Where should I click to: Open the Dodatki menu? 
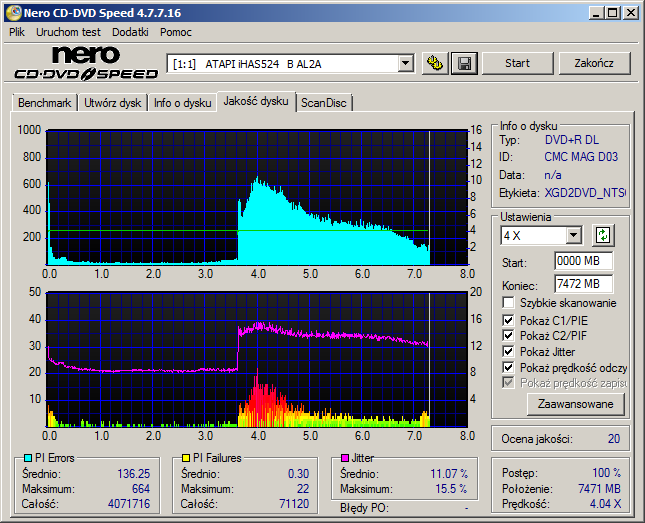click(130, 32)
